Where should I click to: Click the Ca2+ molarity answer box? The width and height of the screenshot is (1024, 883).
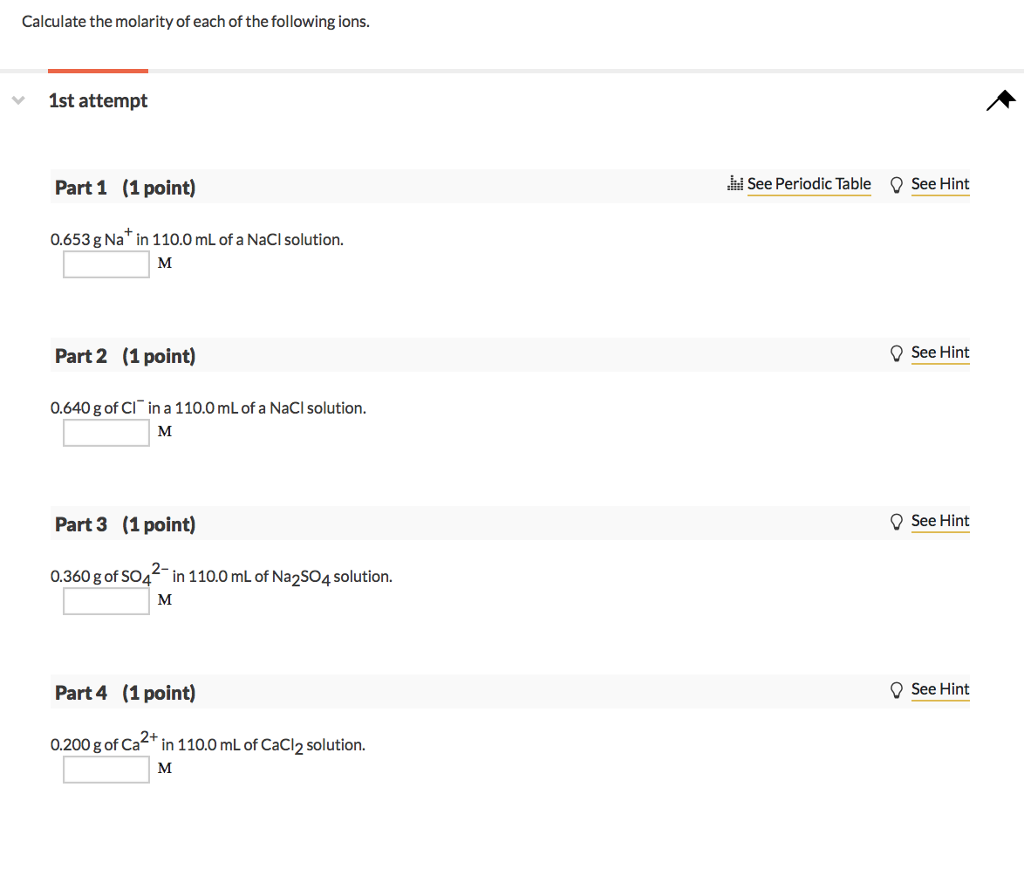click(105, 768)
